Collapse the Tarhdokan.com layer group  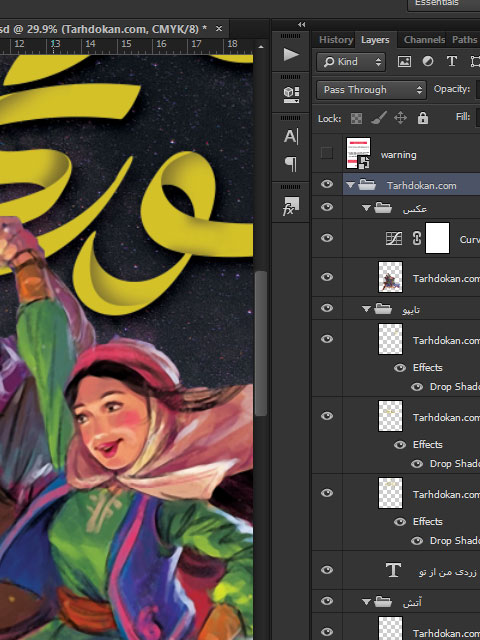coord(350,185)
